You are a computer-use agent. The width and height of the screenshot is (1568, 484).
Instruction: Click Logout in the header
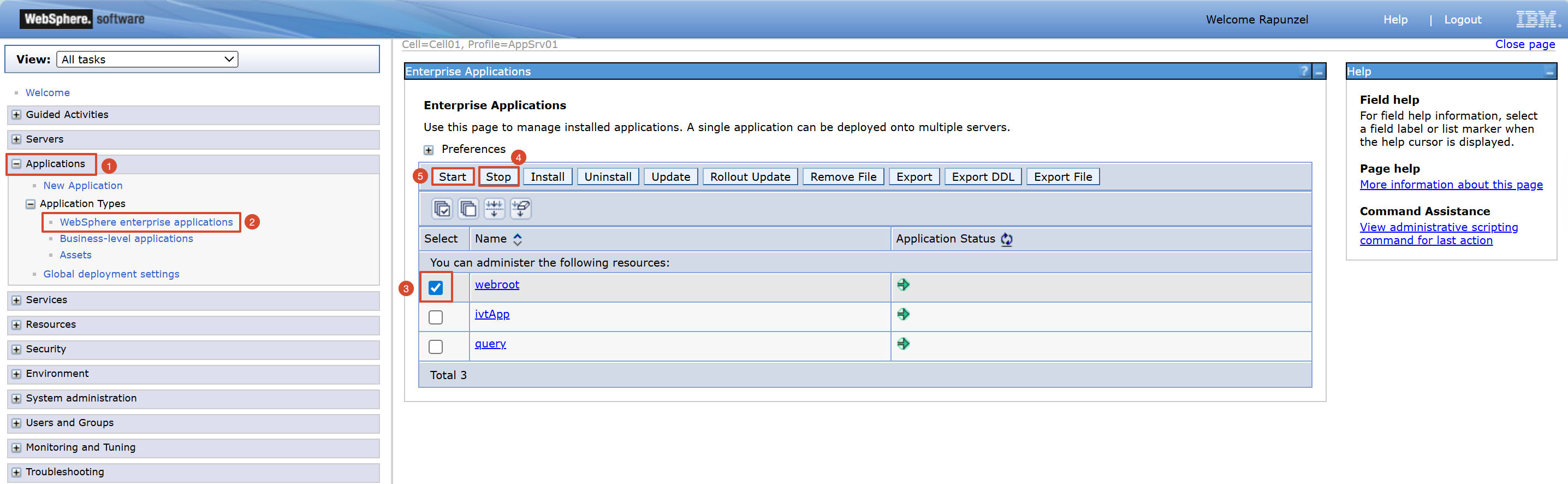[1463, 20]
